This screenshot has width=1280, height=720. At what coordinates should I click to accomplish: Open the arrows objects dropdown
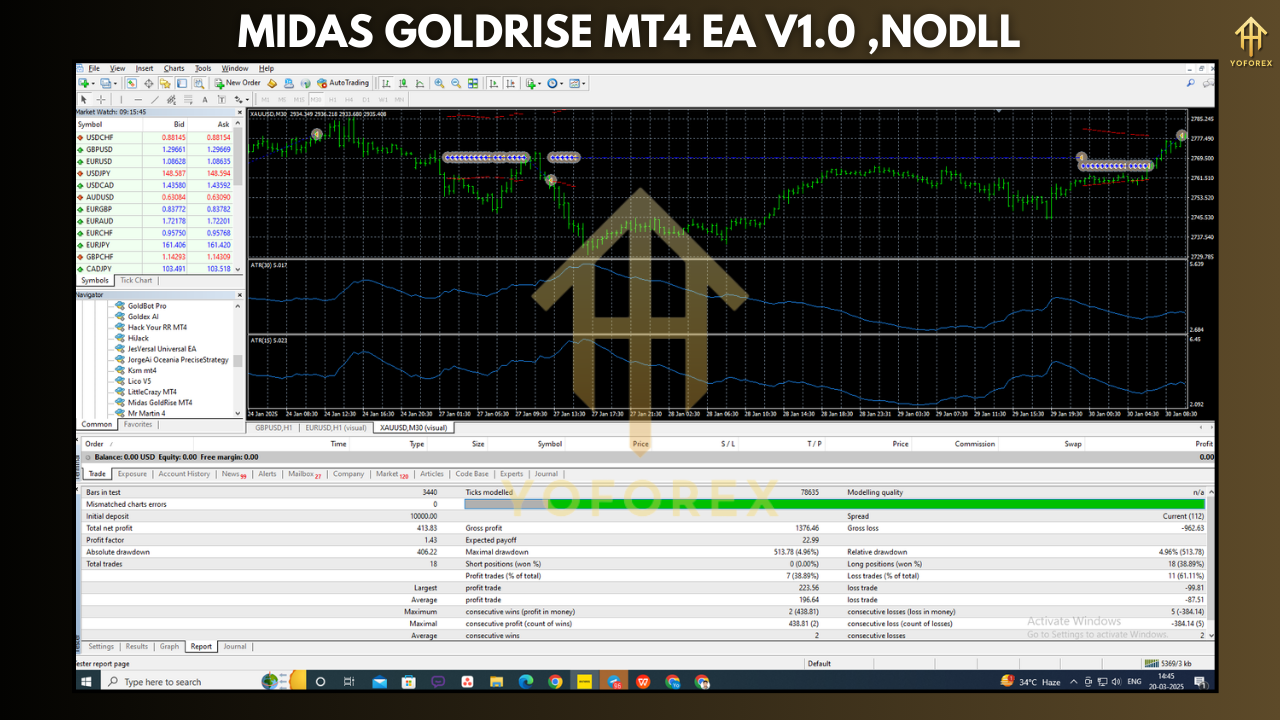[241, 99]
